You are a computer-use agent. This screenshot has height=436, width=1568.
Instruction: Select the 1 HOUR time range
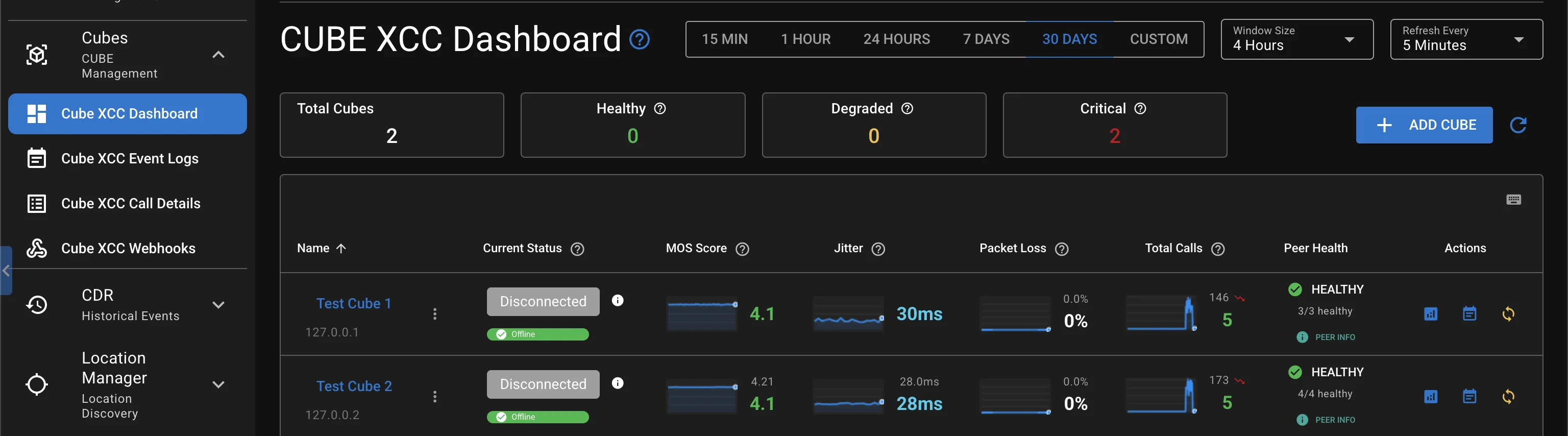(805, 40)
